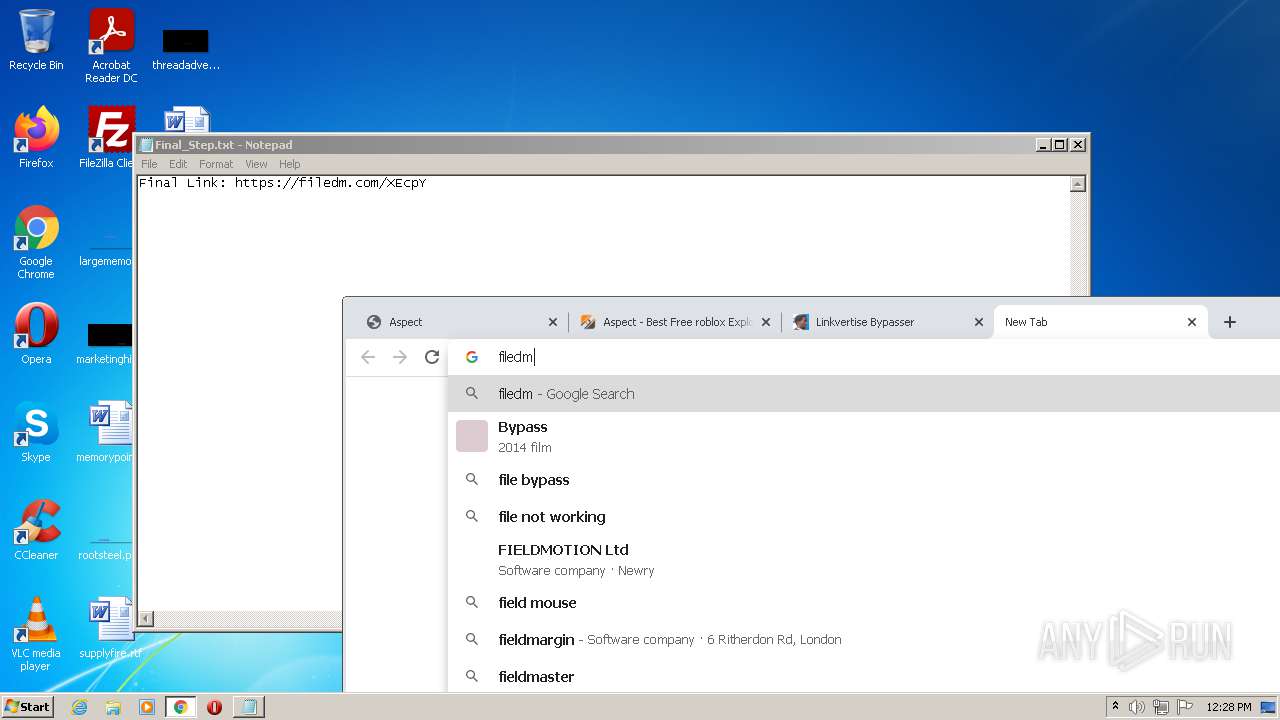Open Opera from the taskbar

pyautogui.click(x=214, y=707)
